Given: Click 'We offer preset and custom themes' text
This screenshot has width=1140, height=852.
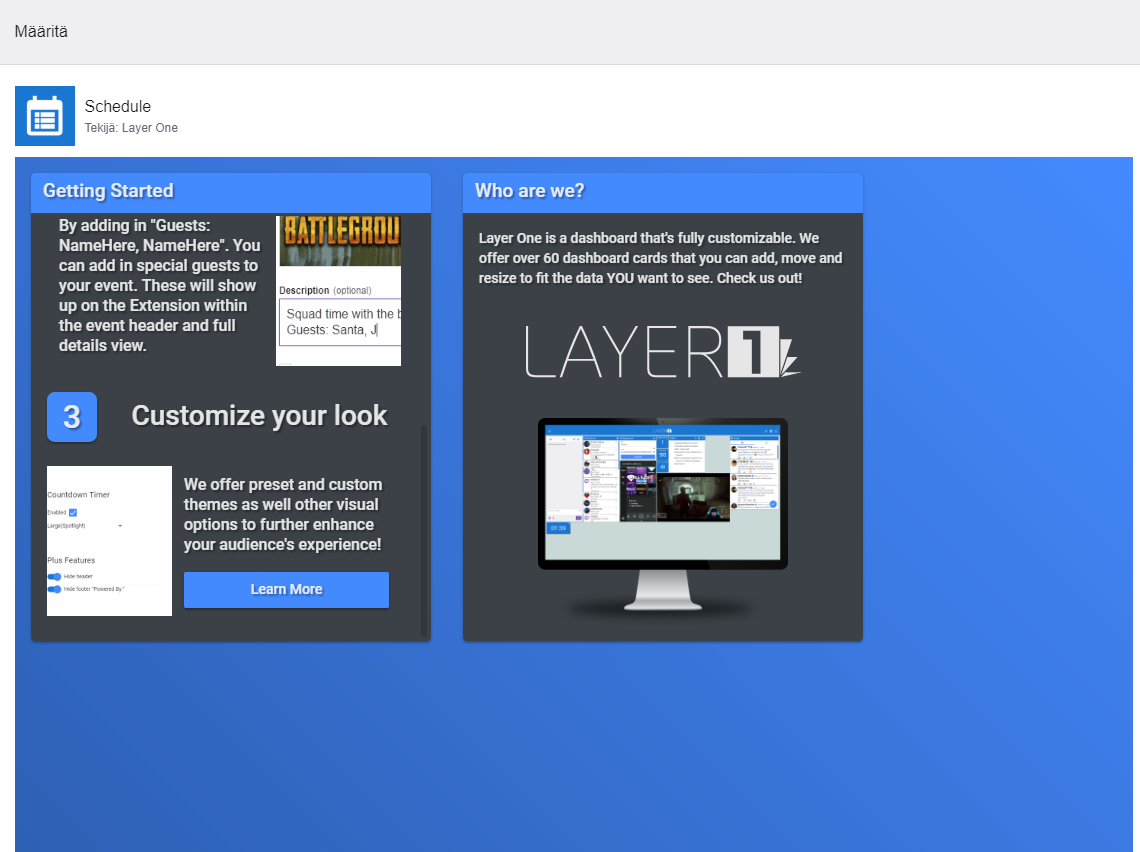Looking at the screenshot, I should pyautogui.click(x=283, y=515).
